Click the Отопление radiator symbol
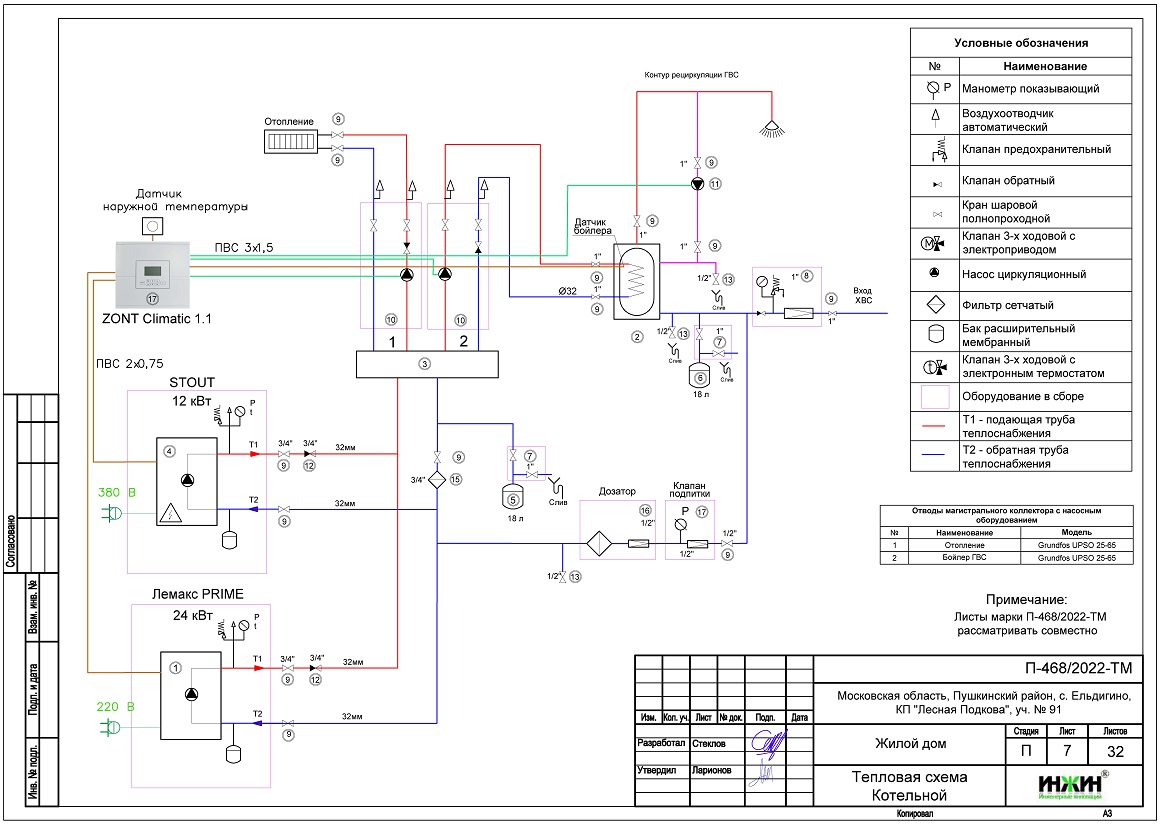This screenshot has height=824, width=1166. (291, 142)
